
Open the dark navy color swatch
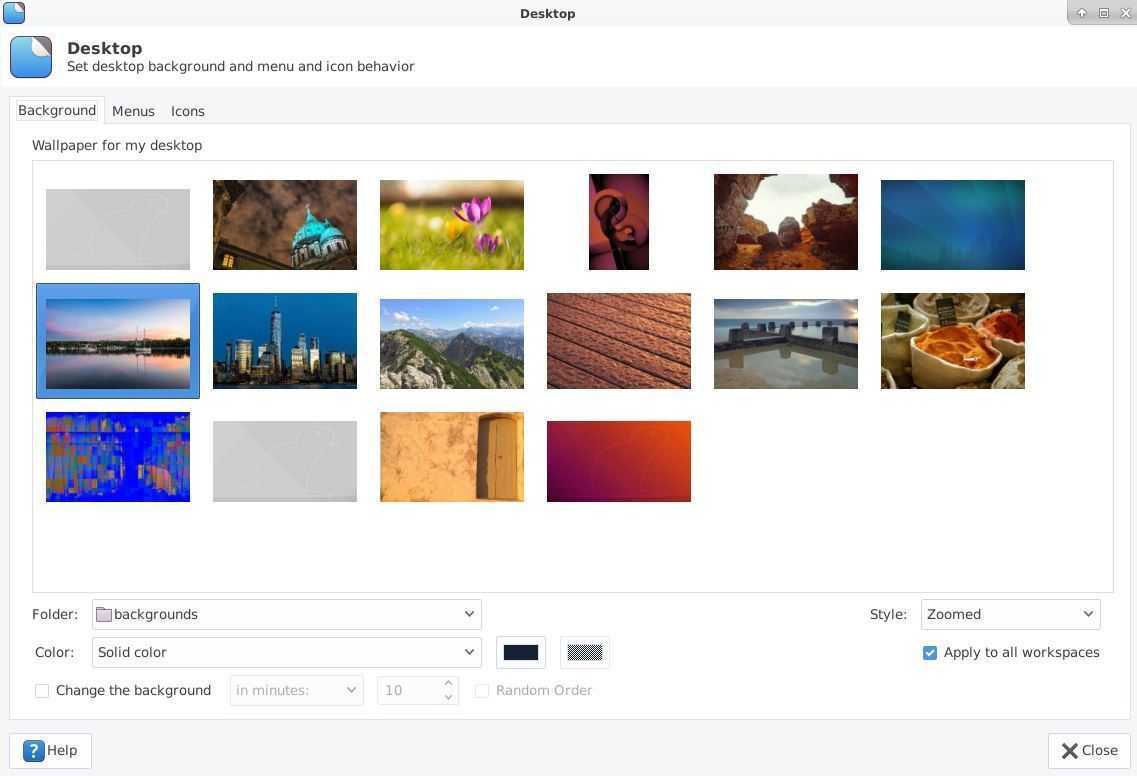tap(520, 653)
